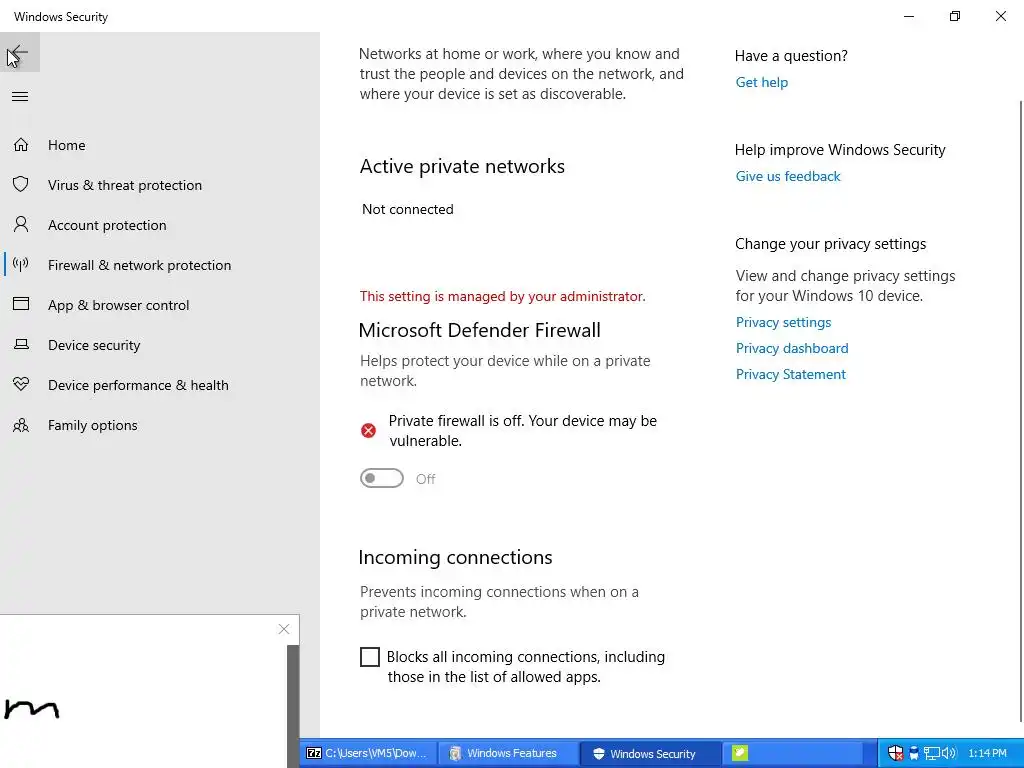The width and height of the screenshot is (1024, 768).
Task: Click the Account protection person icon
Action: click(21, 225)
